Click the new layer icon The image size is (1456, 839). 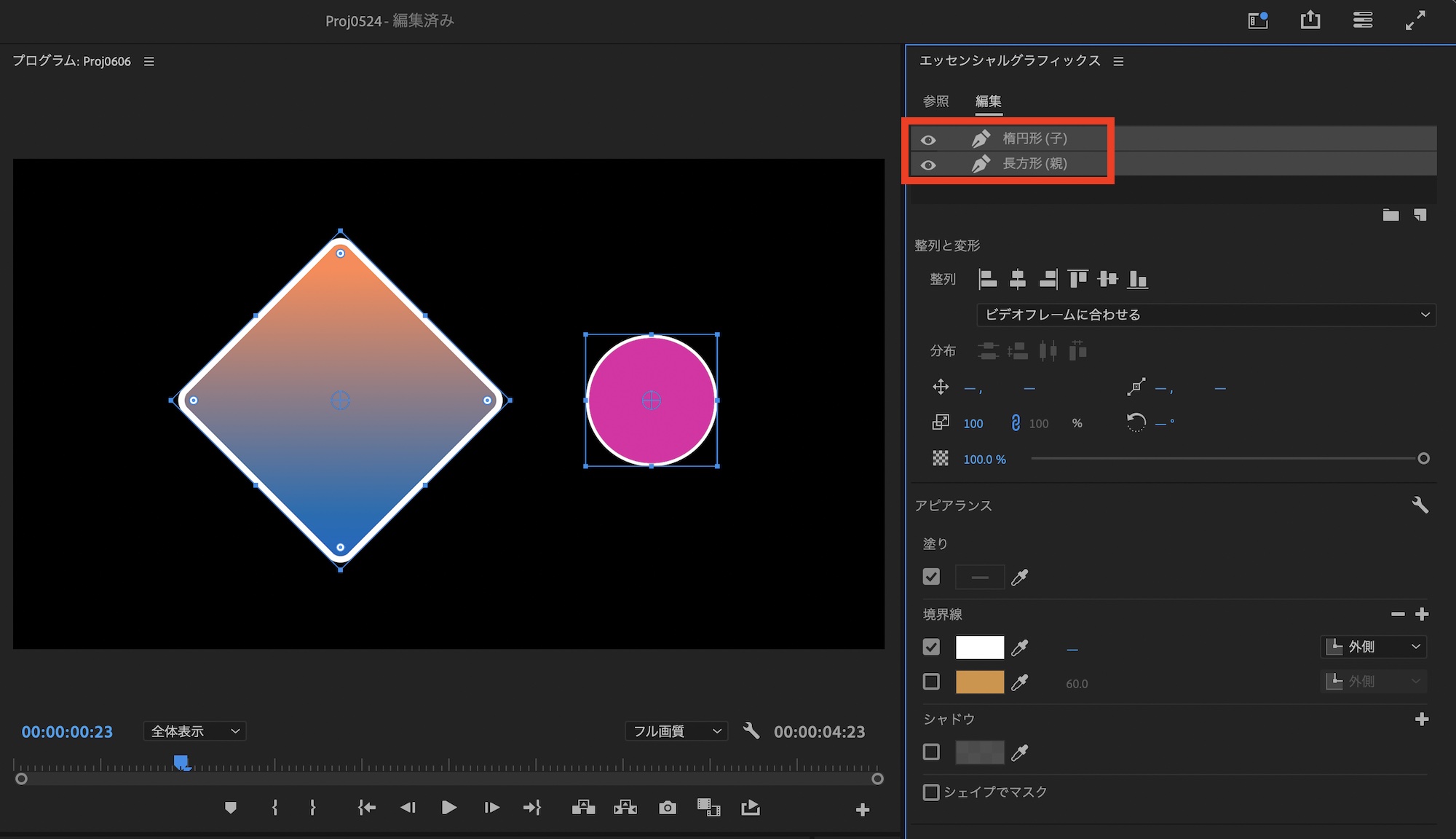coord(1420,215)
